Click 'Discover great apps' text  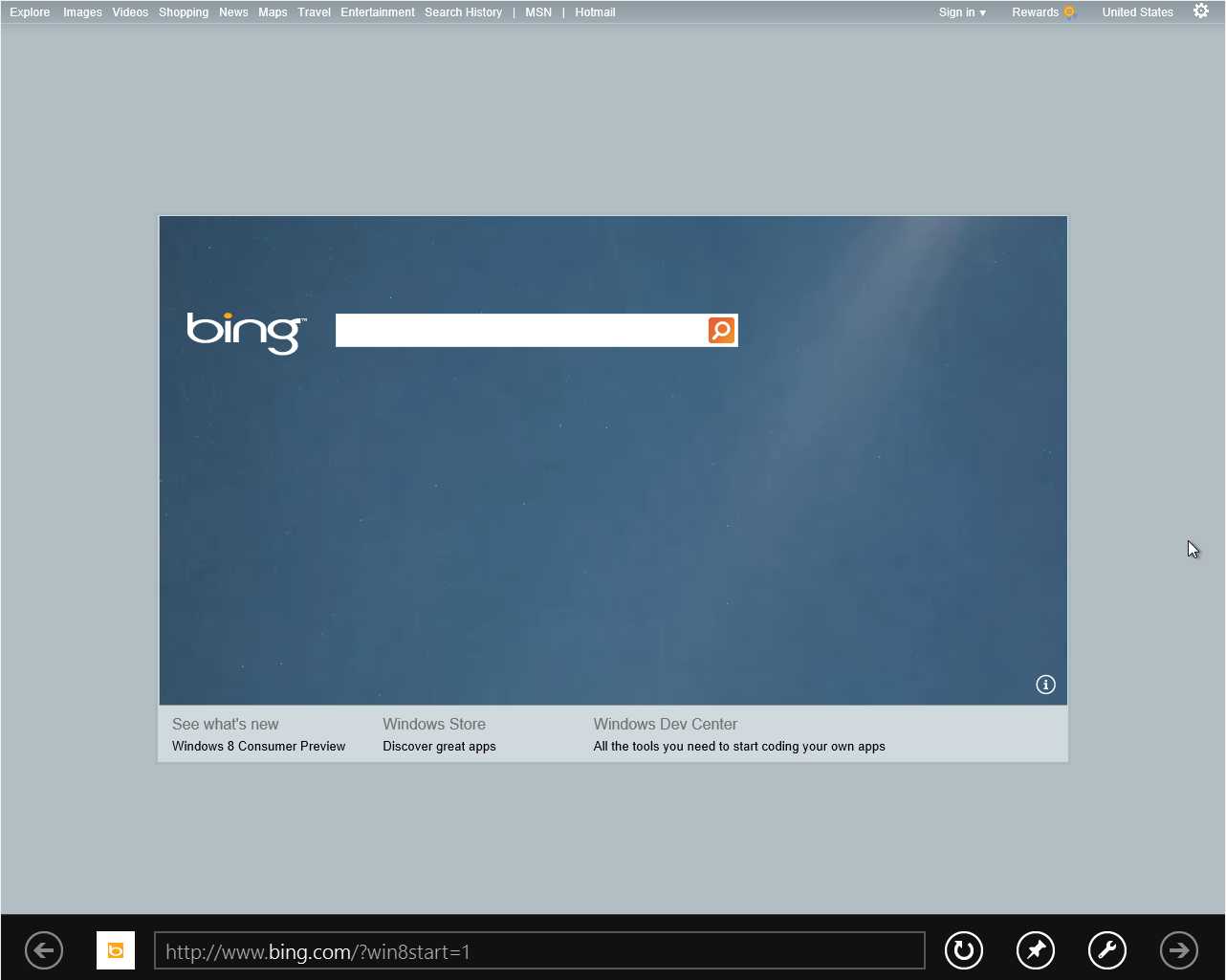click(x=439, y=747)
